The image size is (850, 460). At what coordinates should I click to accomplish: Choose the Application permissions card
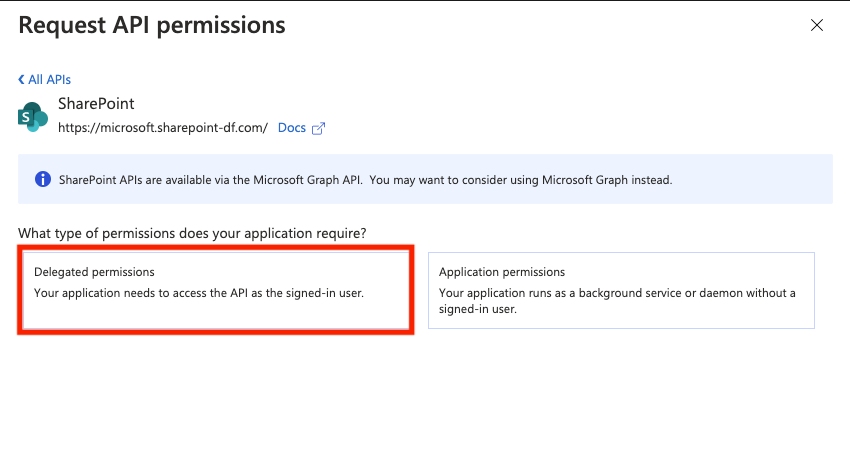(620, 290)
